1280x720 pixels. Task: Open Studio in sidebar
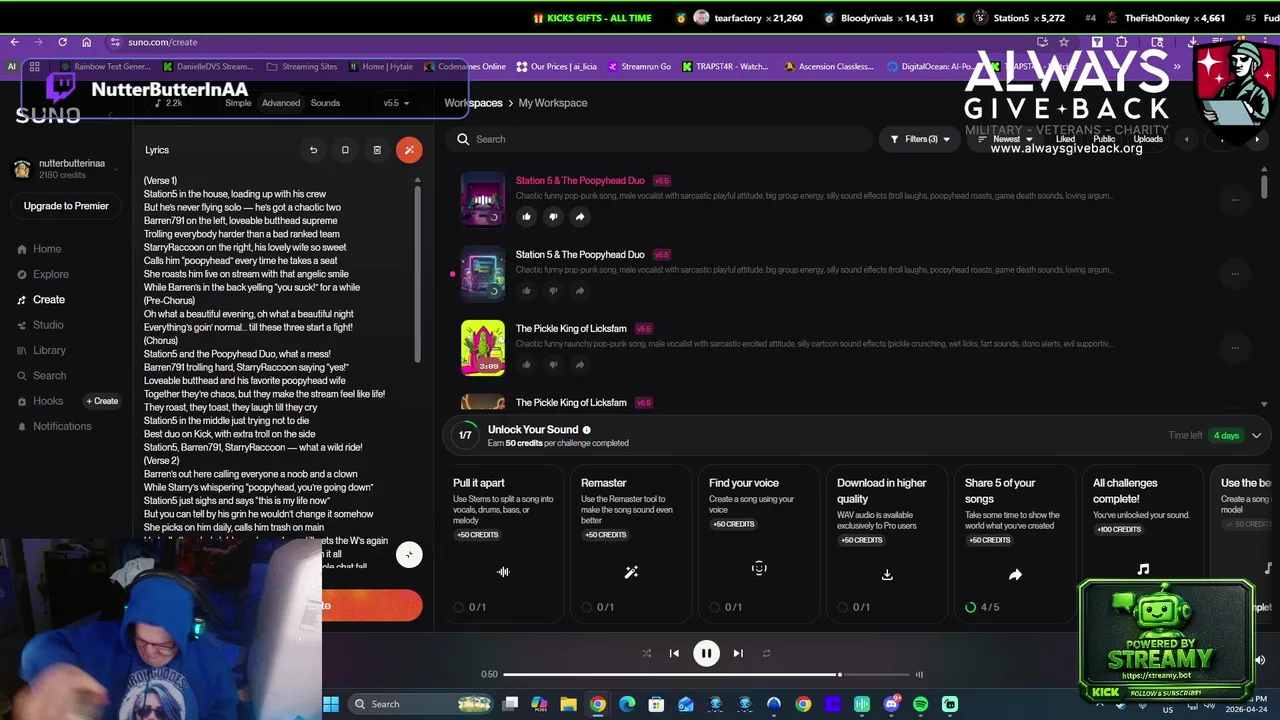point(48,325)
